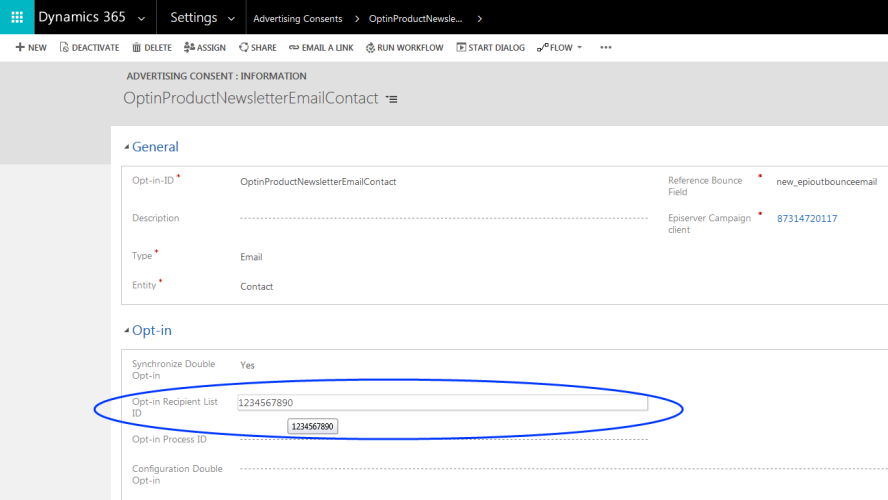Expand the Dynamics 365 navigation chevron
Image resolution: width=888 pixels, height=500 pixels.
141,18
